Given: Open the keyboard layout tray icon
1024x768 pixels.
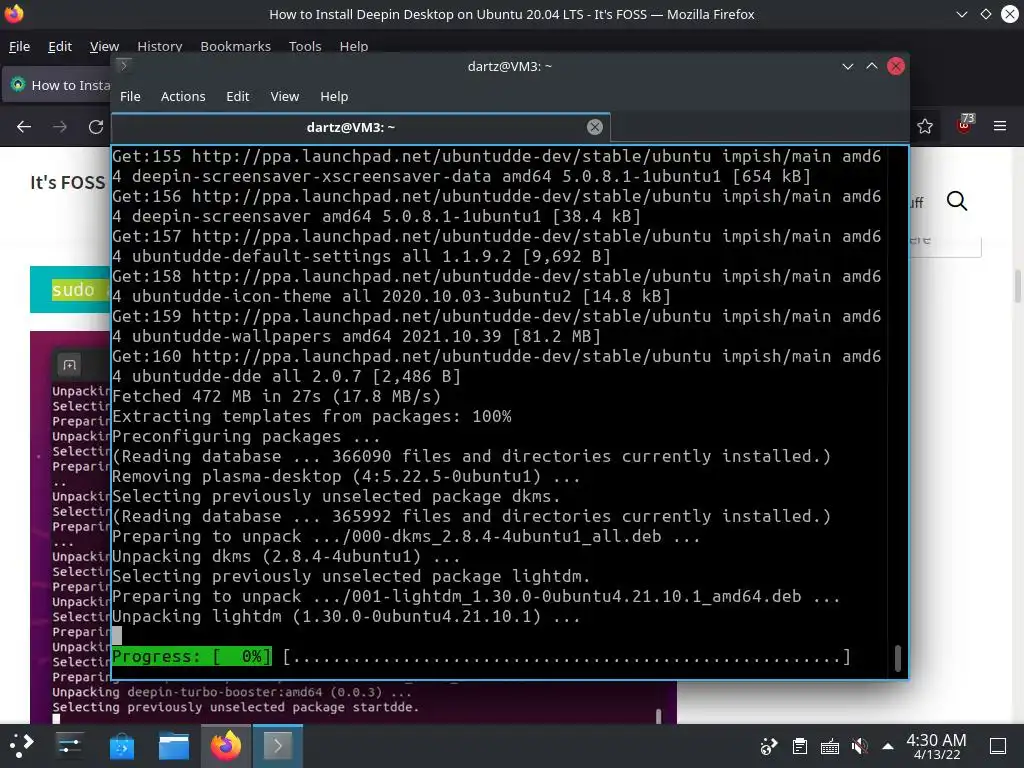Looking at the screenshot, I should point(829,746).
